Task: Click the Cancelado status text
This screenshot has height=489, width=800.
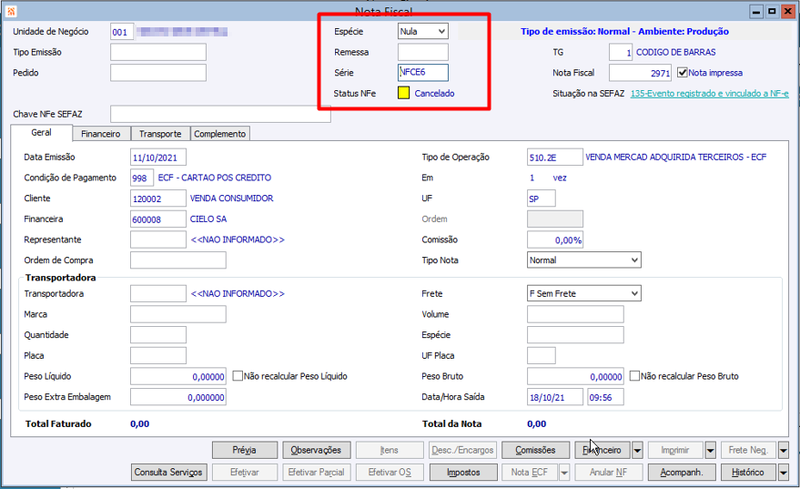Action: click(x=434, y=93)
